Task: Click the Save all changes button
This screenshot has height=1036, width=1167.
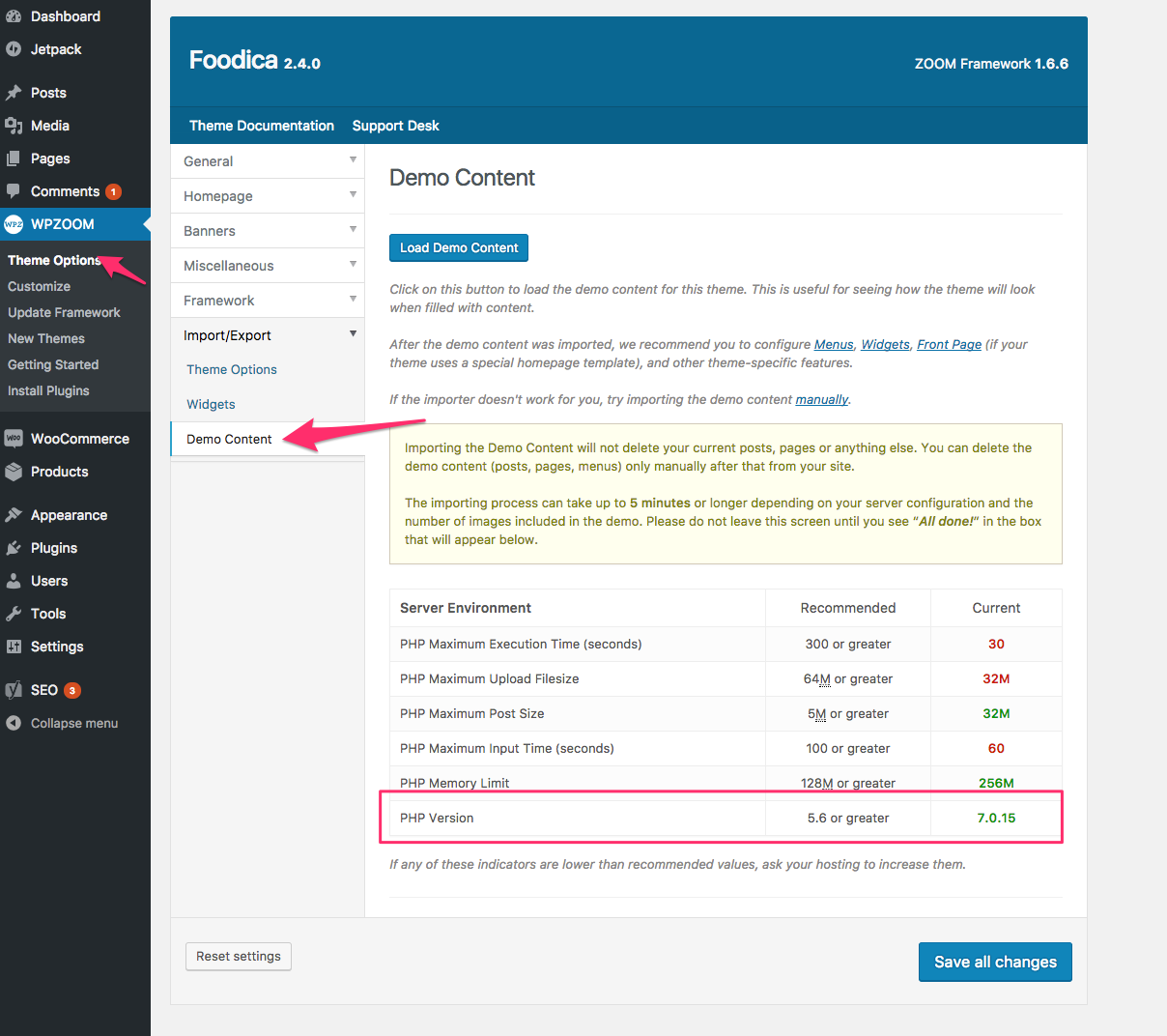Action: click(995, 962)
